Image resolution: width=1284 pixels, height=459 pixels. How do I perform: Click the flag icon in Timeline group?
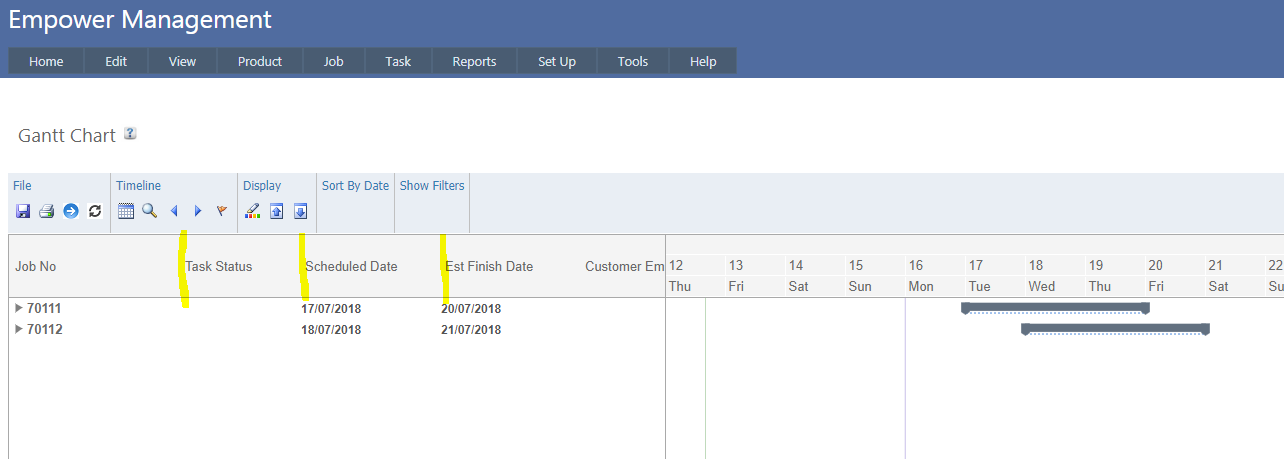(222, 211)
